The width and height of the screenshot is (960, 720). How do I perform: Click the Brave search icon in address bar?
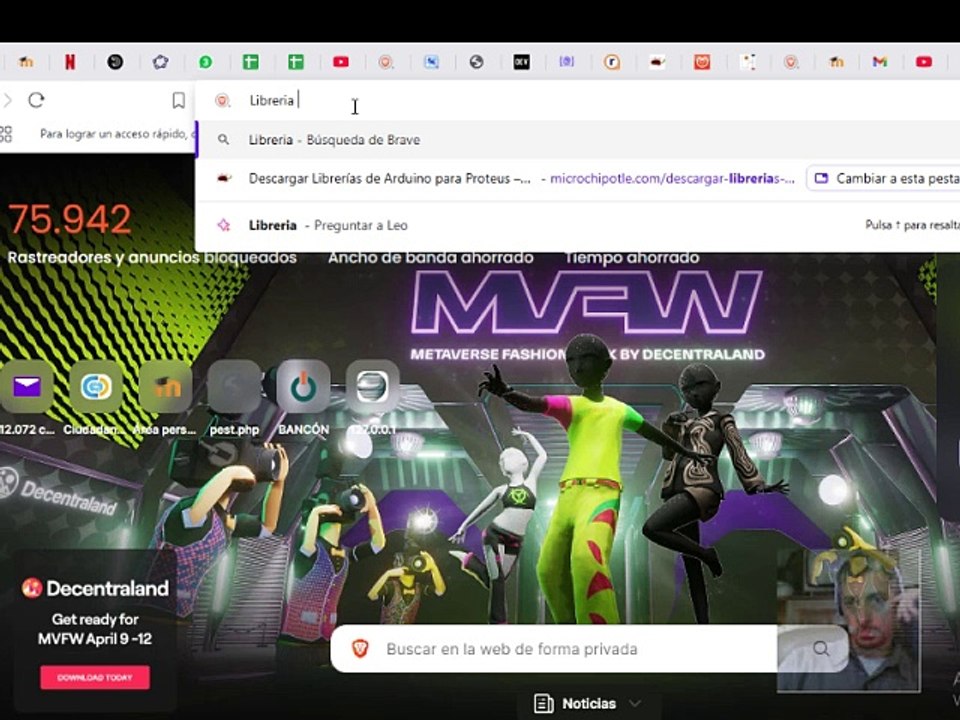(222, 100)
